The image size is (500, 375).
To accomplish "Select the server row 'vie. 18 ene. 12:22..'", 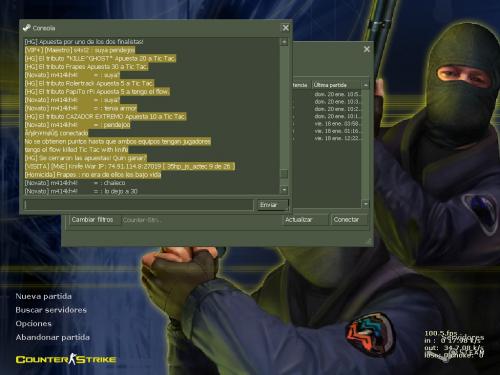I will click(x=337, y=138).
